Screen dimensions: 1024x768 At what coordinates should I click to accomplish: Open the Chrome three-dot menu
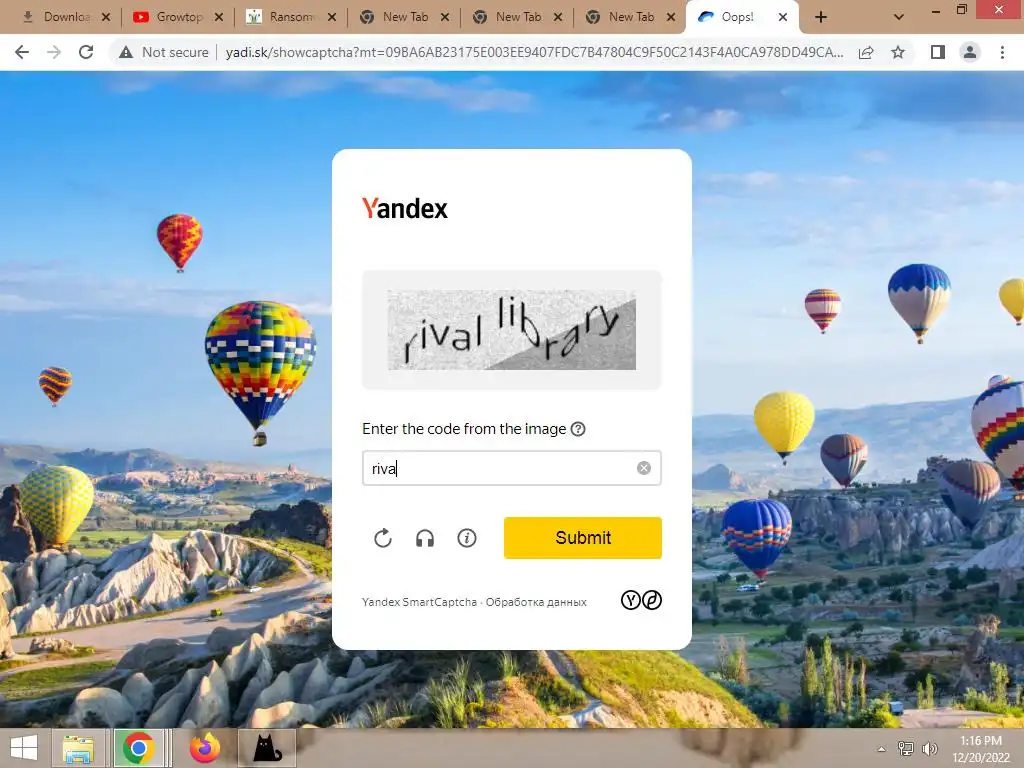[1002, 52]
